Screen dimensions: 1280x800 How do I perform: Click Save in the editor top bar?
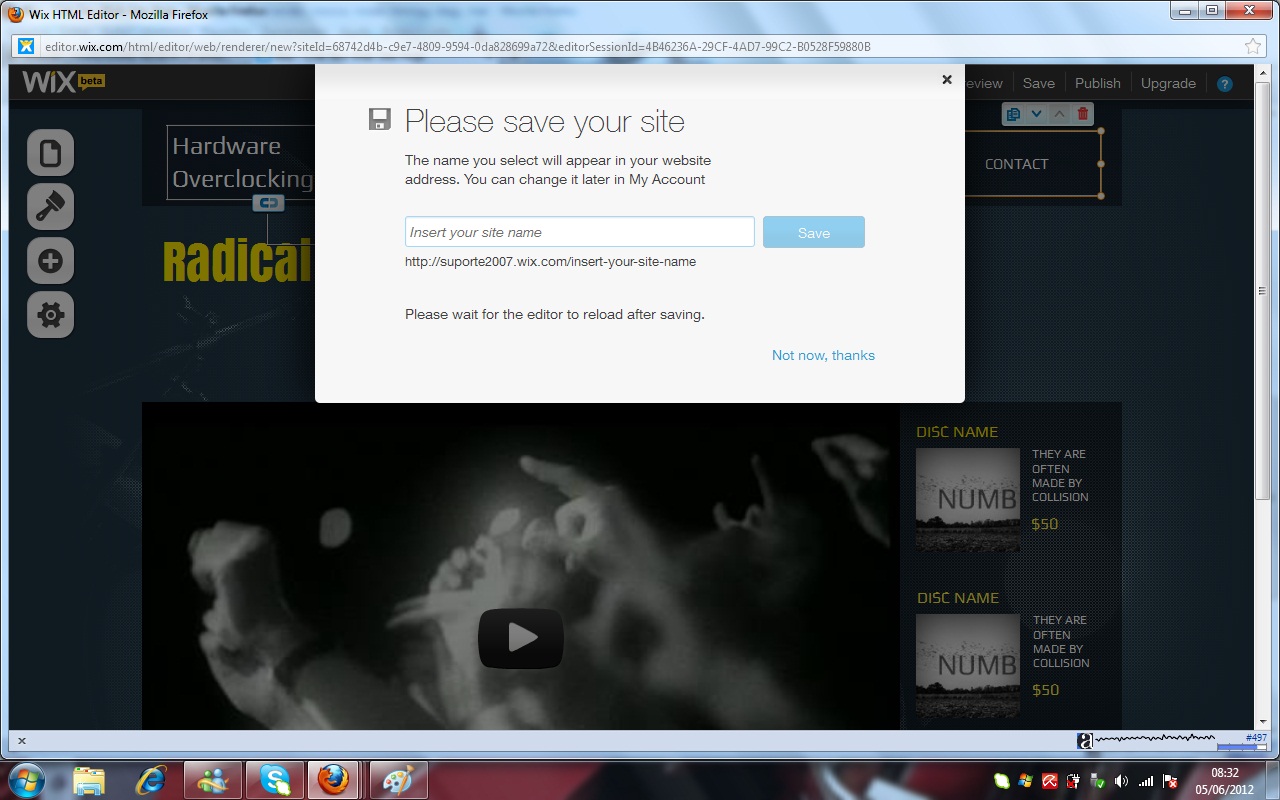(1038, 83)
